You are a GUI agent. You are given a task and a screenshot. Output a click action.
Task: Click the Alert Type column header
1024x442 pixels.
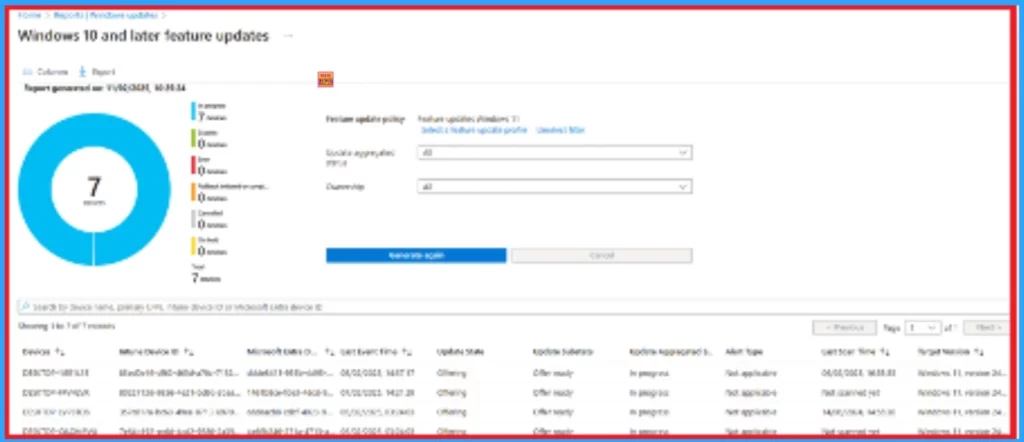tap(744, 352)
